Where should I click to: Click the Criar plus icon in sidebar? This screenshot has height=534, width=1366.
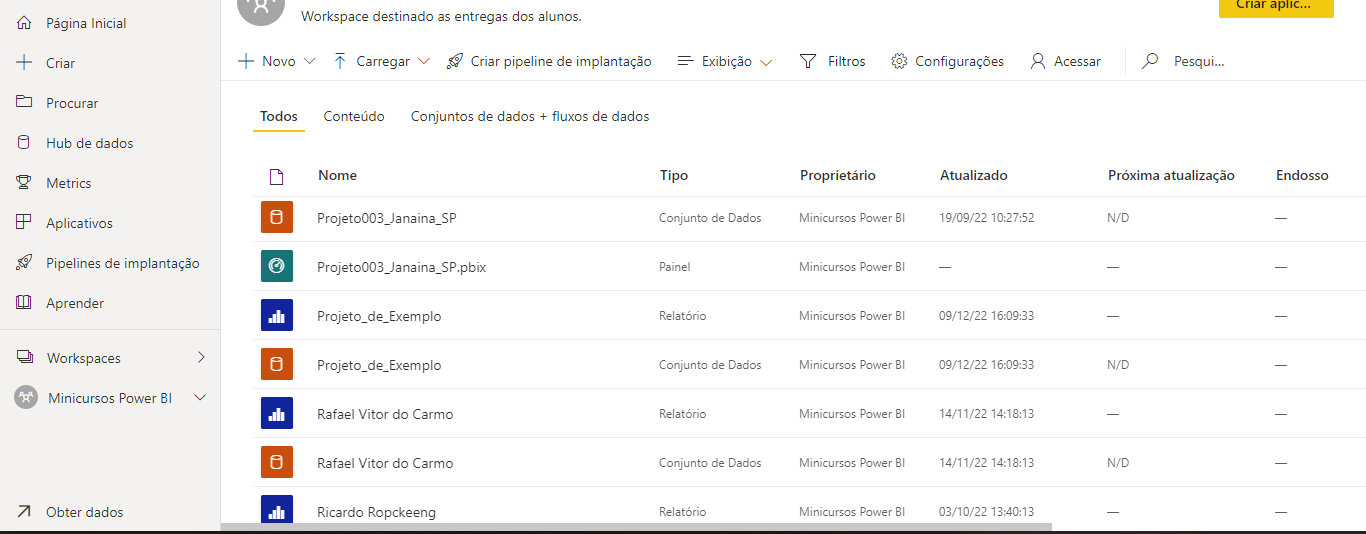(24, 63)
